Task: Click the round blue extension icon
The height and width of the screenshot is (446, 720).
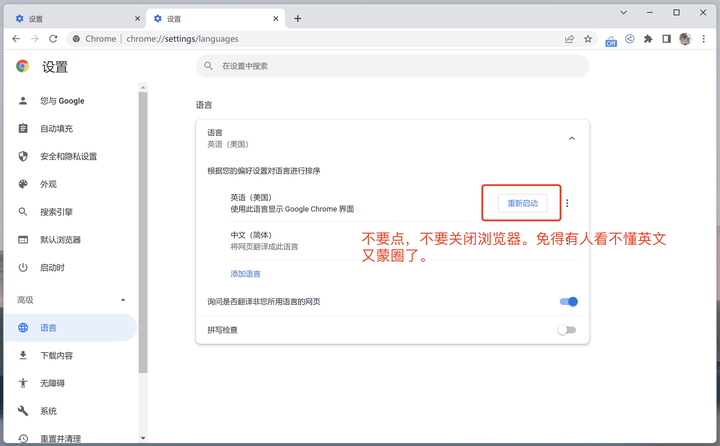Action: (x=630, y=39)
